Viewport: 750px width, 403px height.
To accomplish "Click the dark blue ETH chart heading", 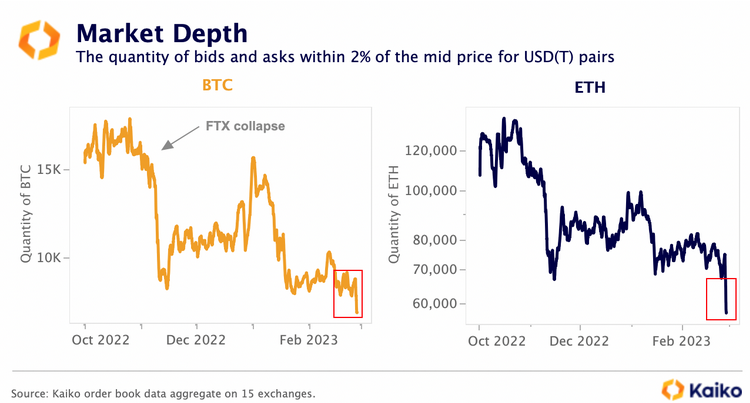I will point(591,88).
